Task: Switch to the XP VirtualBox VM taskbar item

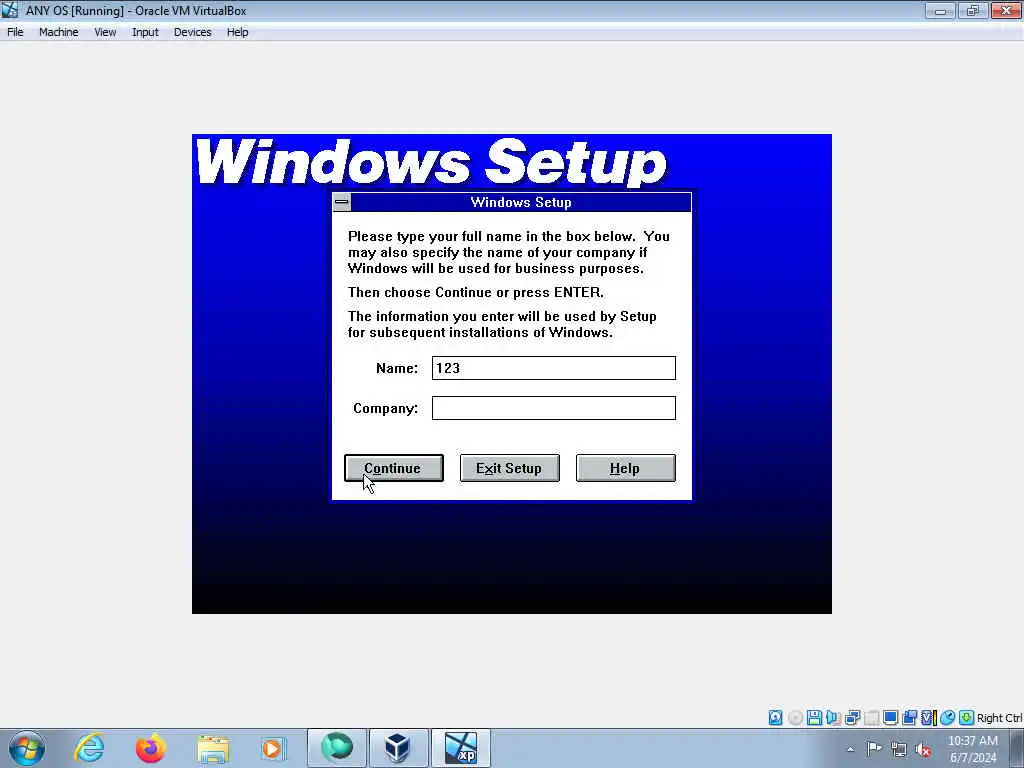Action: click(460, 748)
